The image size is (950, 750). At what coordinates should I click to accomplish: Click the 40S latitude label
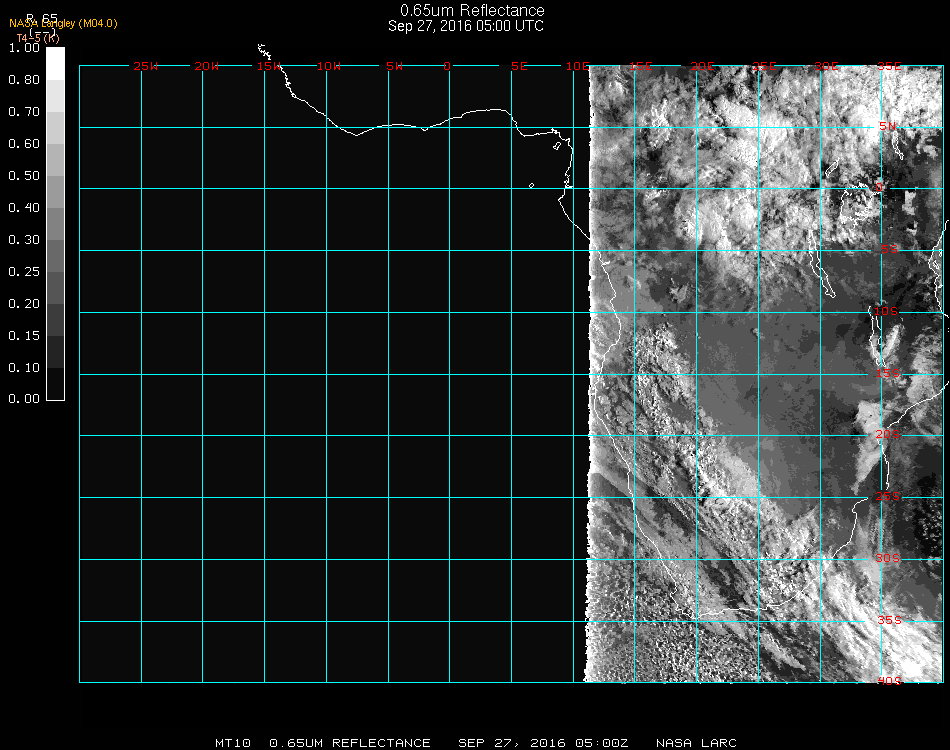[x=889, y=681]
